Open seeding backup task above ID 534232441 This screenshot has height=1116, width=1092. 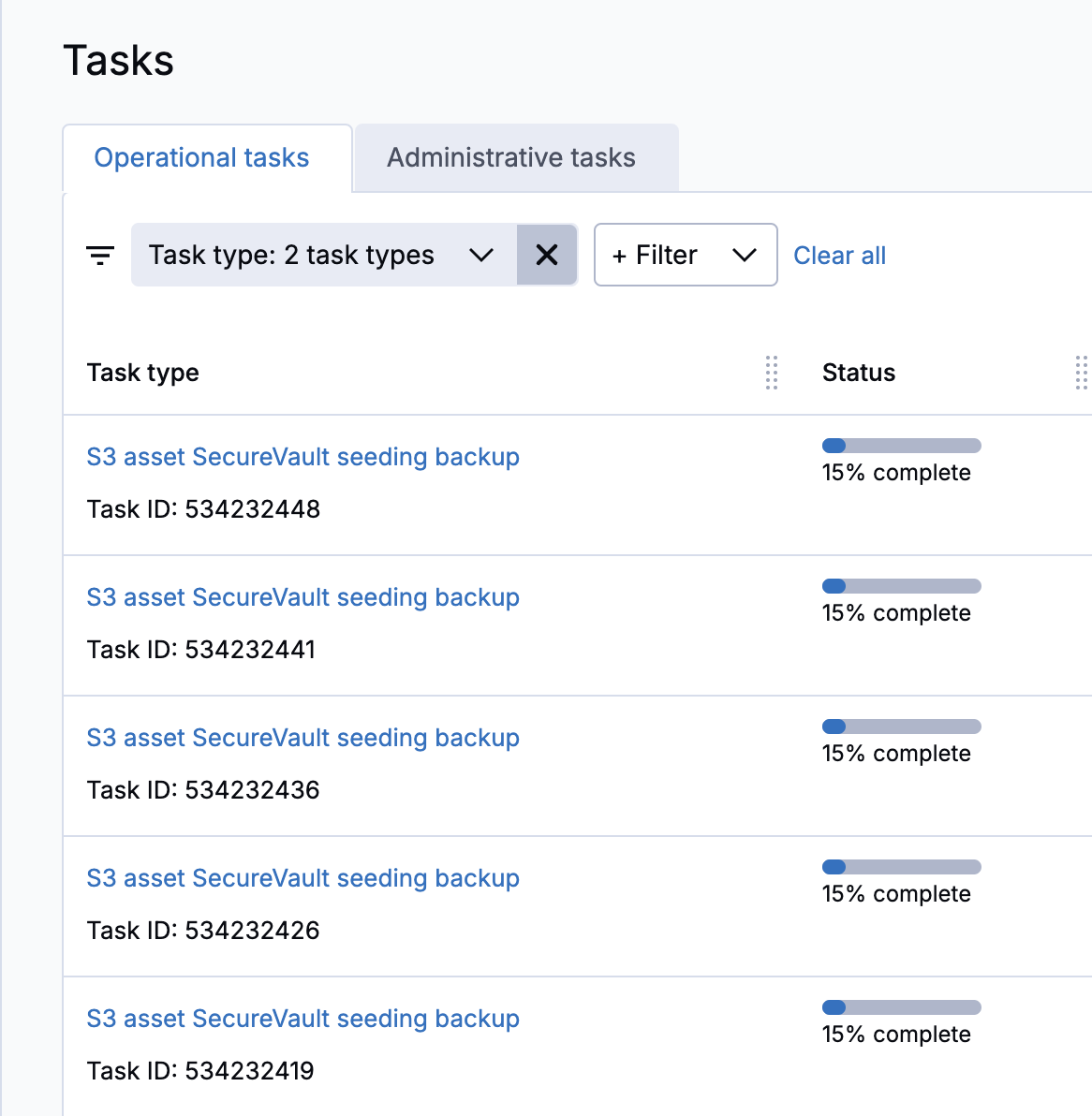[x=303, y=597]
